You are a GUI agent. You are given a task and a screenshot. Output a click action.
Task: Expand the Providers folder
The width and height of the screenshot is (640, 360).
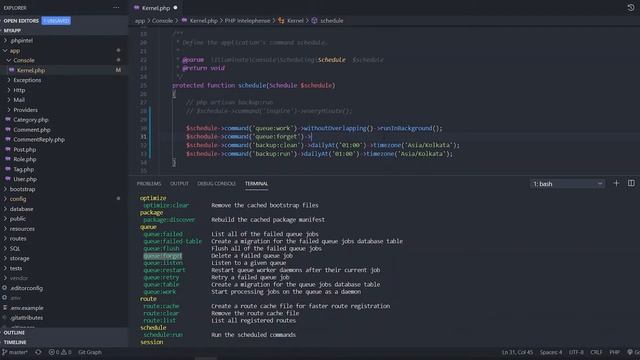(x=9, y=110)
